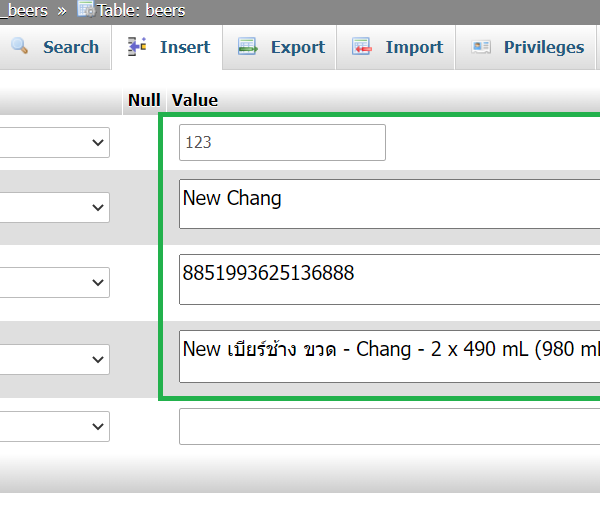
Task: Click the table icon in the breadcrumb
Action: click(x=86, y=10)
